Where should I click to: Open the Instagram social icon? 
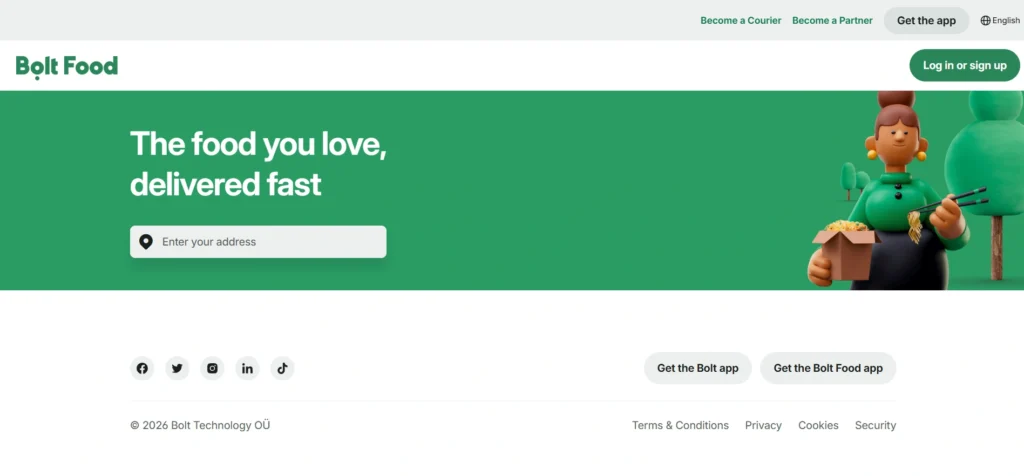click(212, 368)
